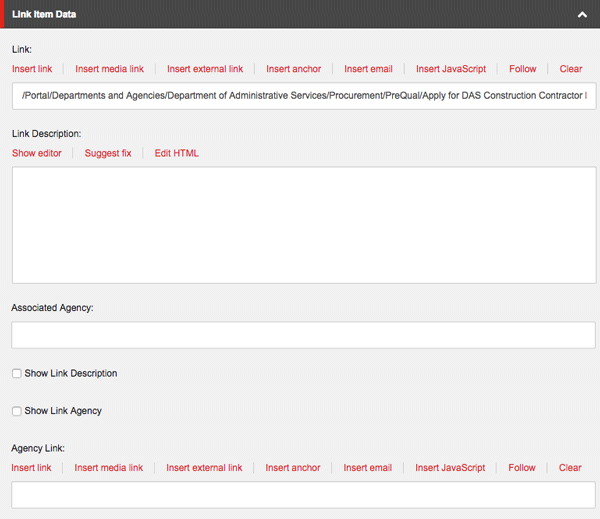Choose Insert anchor in the Link field

pos(293,69)
